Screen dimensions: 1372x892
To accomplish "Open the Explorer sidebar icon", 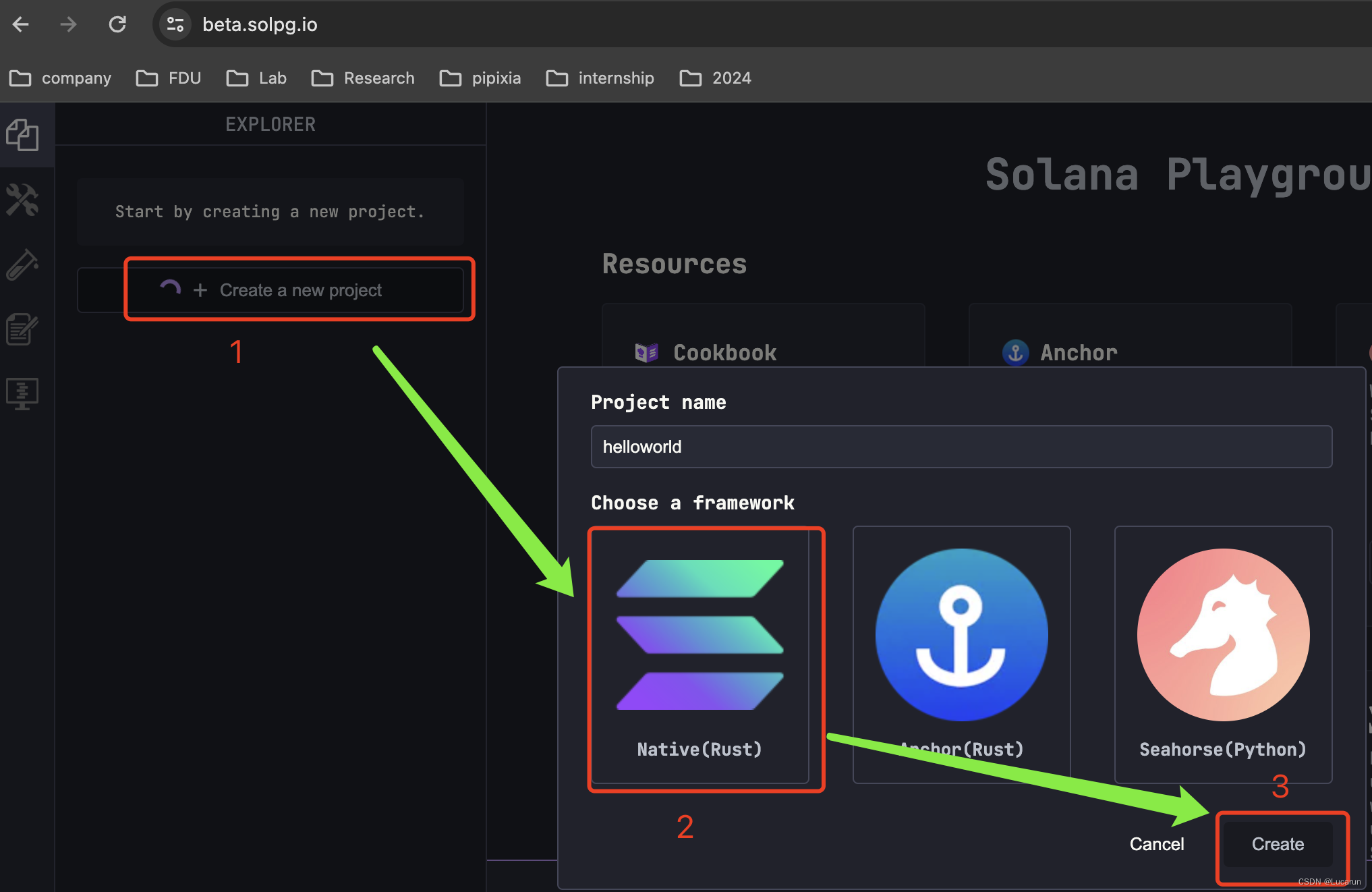I will click(22, 135).
